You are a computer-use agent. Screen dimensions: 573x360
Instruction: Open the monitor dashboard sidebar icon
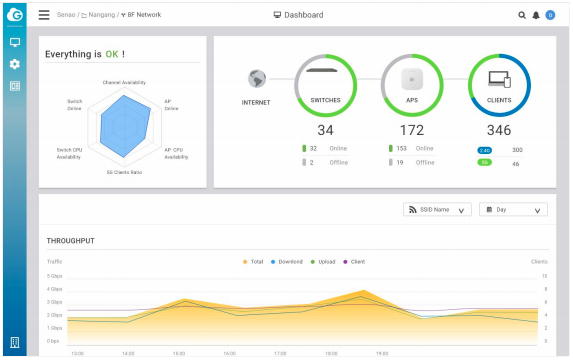tap(15, 42)
